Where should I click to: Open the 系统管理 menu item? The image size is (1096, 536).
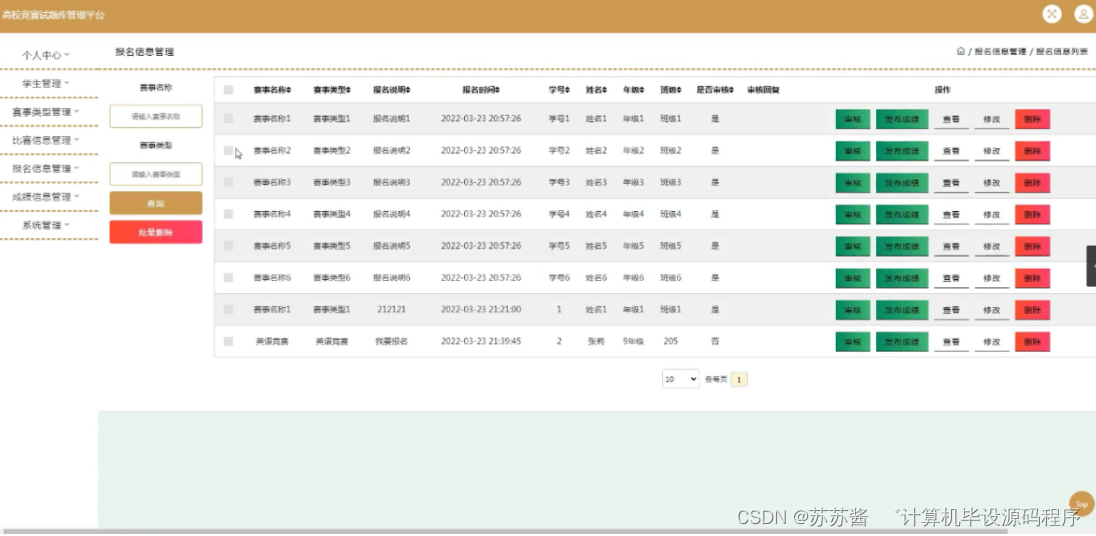tap(45, 226)
